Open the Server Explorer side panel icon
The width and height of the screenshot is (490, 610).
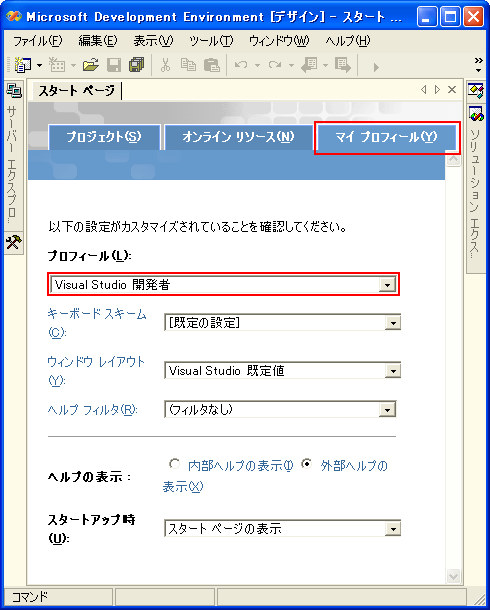[14, 91]
